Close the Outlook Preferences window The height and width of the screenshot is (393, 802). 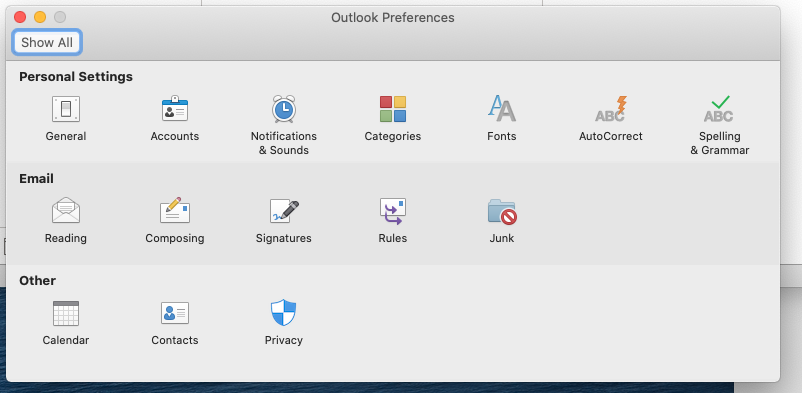pos(20,17)
